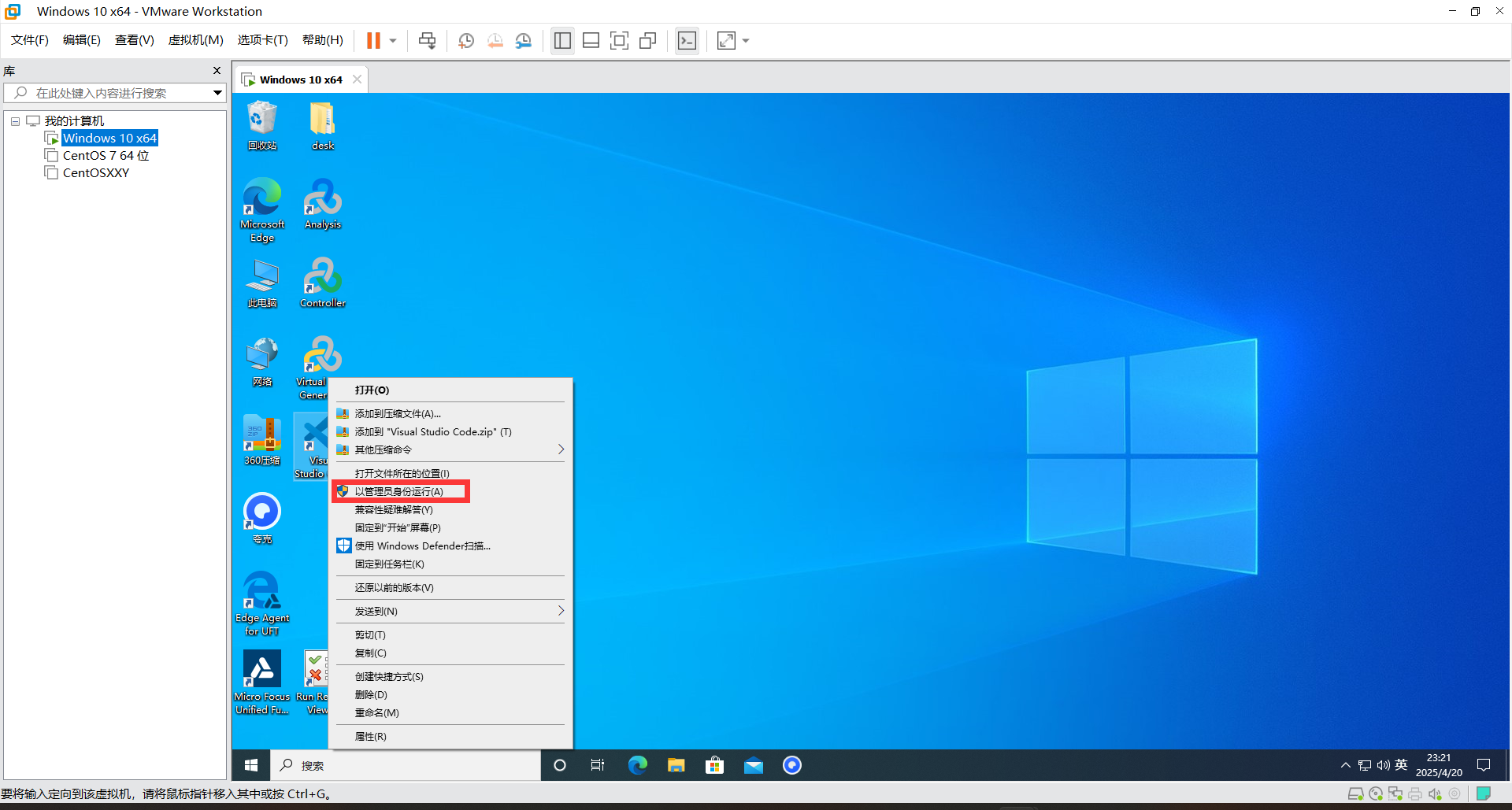
Task: Enter full screen mode icon
Action: 619,41
